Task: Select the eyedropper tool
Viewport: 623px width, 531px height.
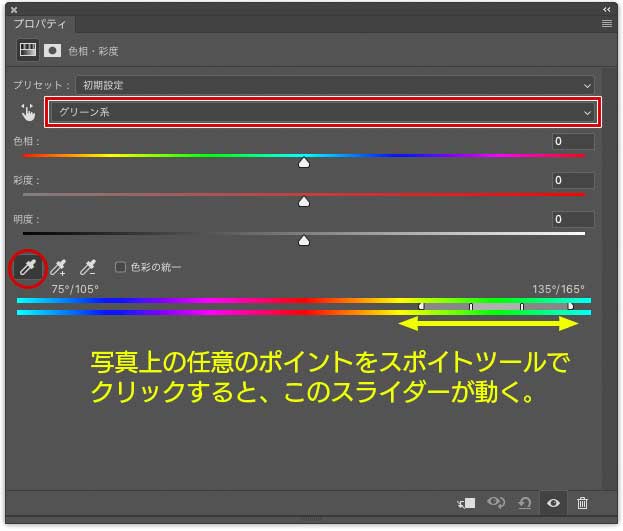Action: click(27, 267)
